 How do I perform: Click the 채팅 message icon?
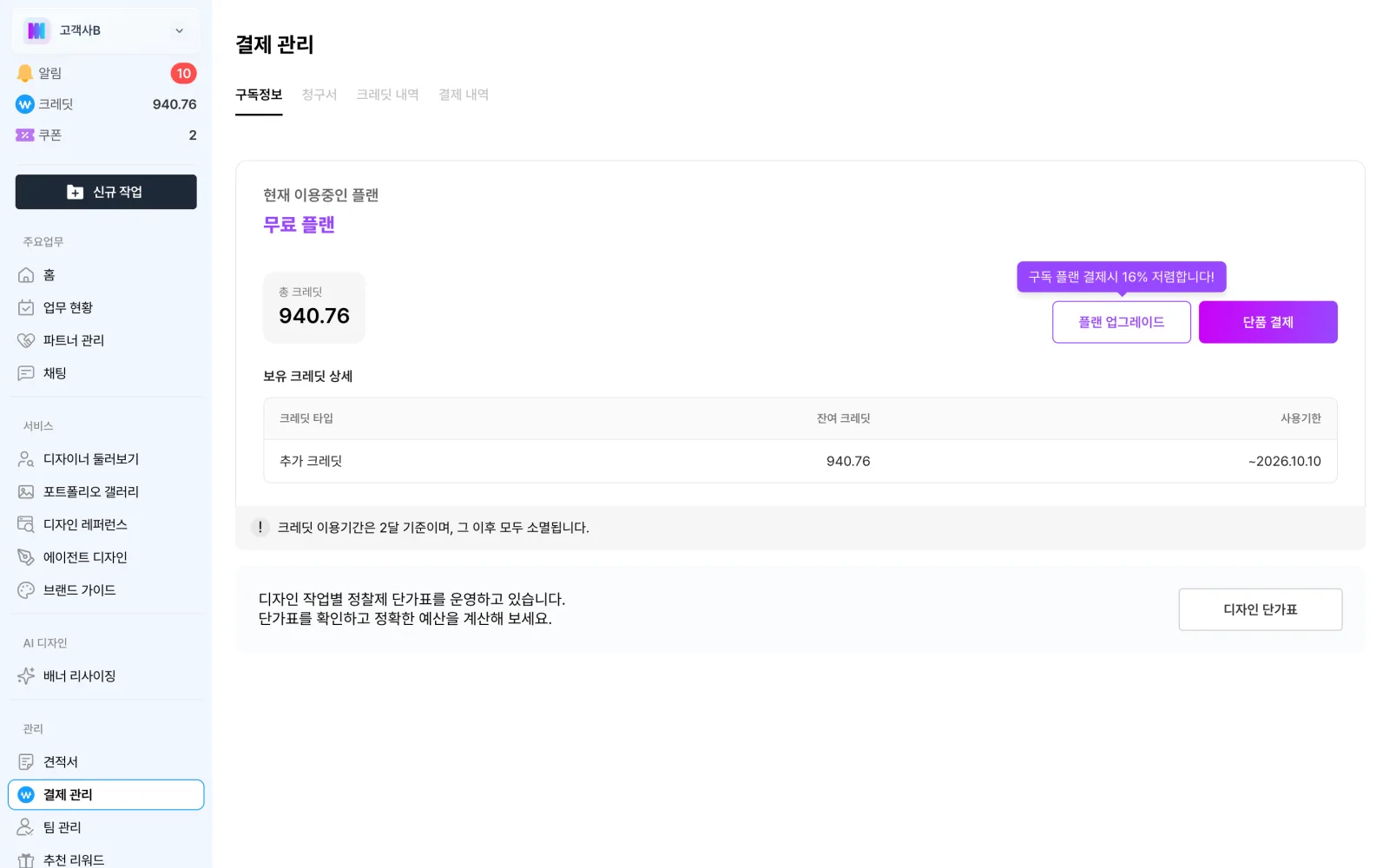coord(26,373)
